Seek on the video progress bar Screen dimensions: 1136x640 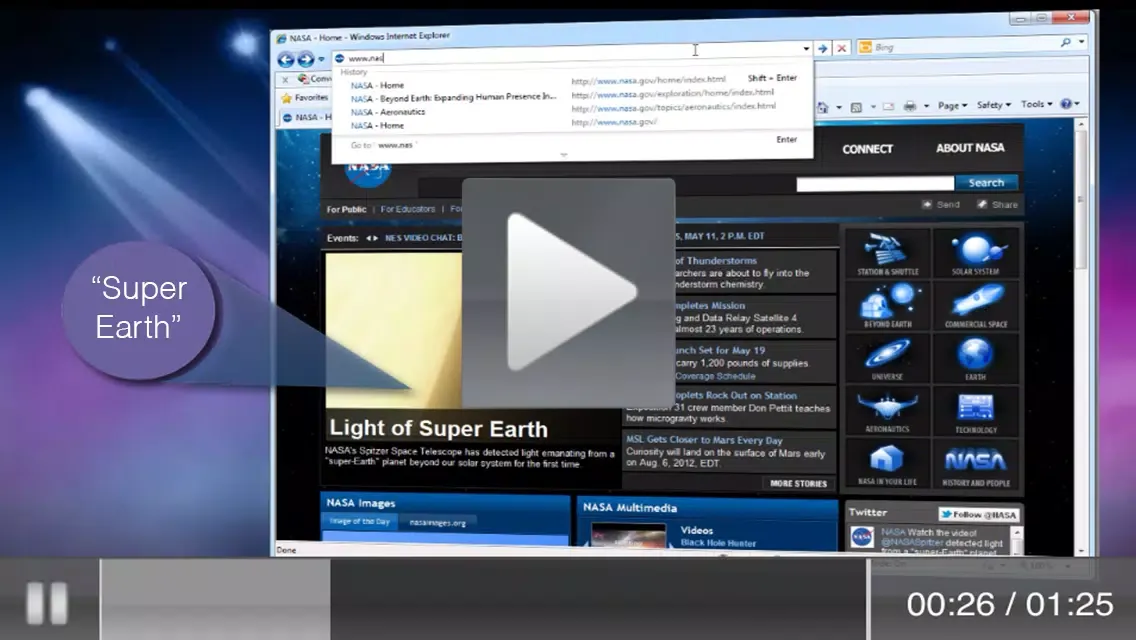[x=484, y=599]
